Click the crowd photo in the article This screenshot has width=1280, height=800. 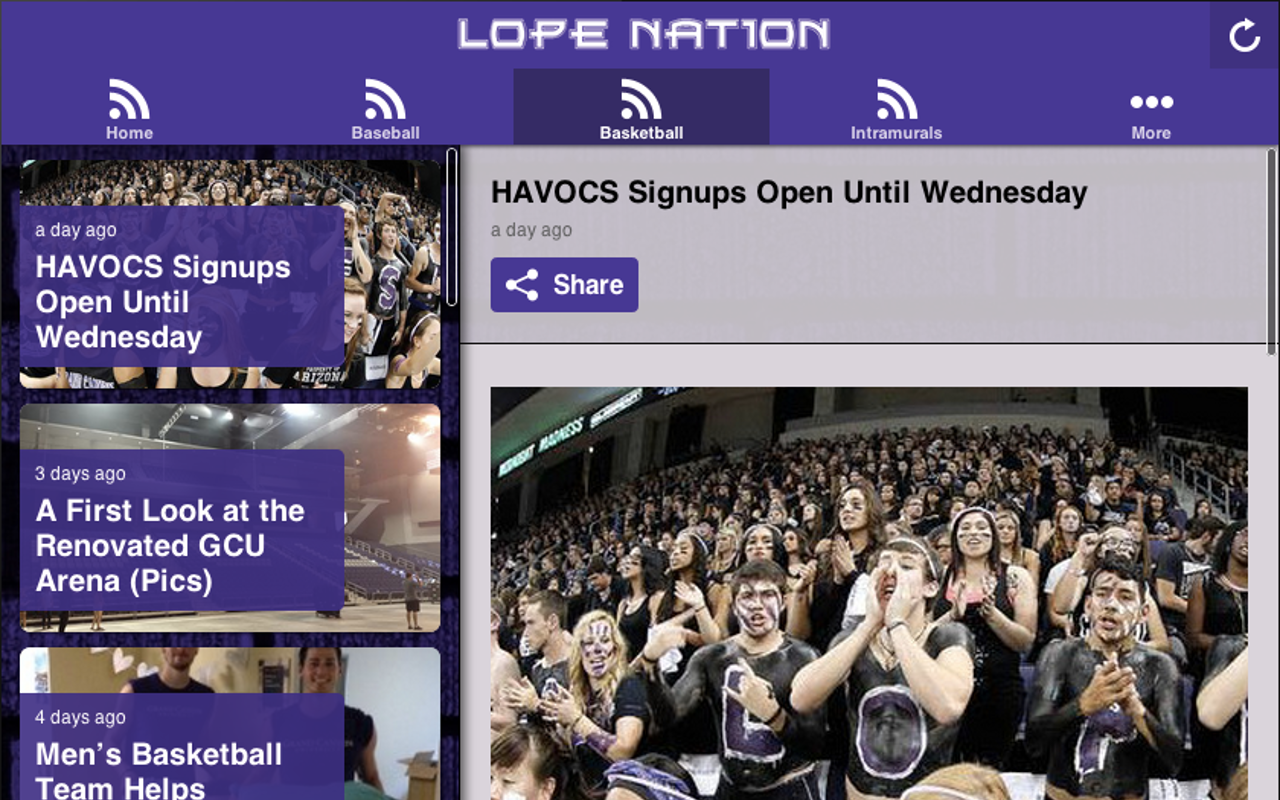tap(869, 593)
